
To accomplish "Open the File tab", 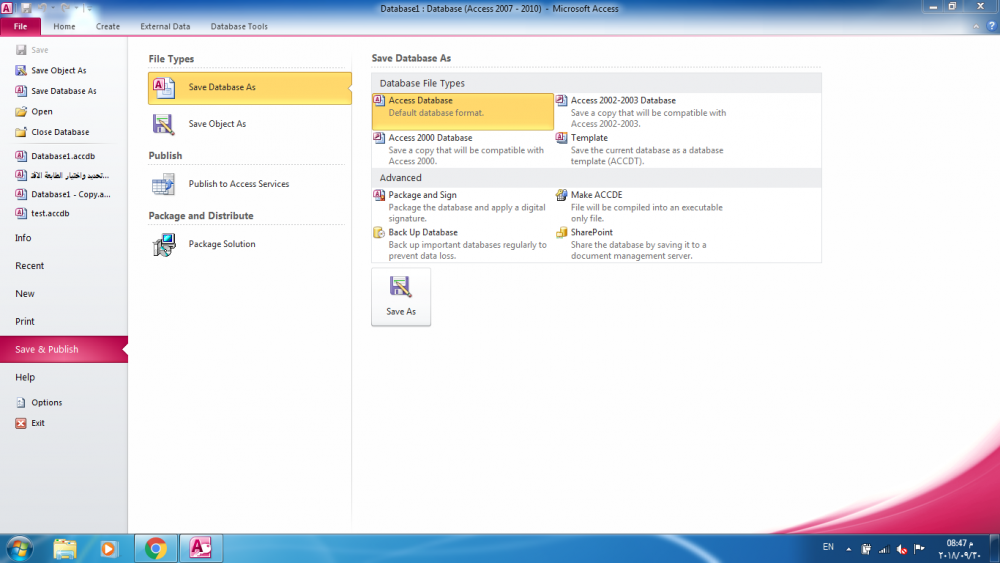I will pos(20,26).
